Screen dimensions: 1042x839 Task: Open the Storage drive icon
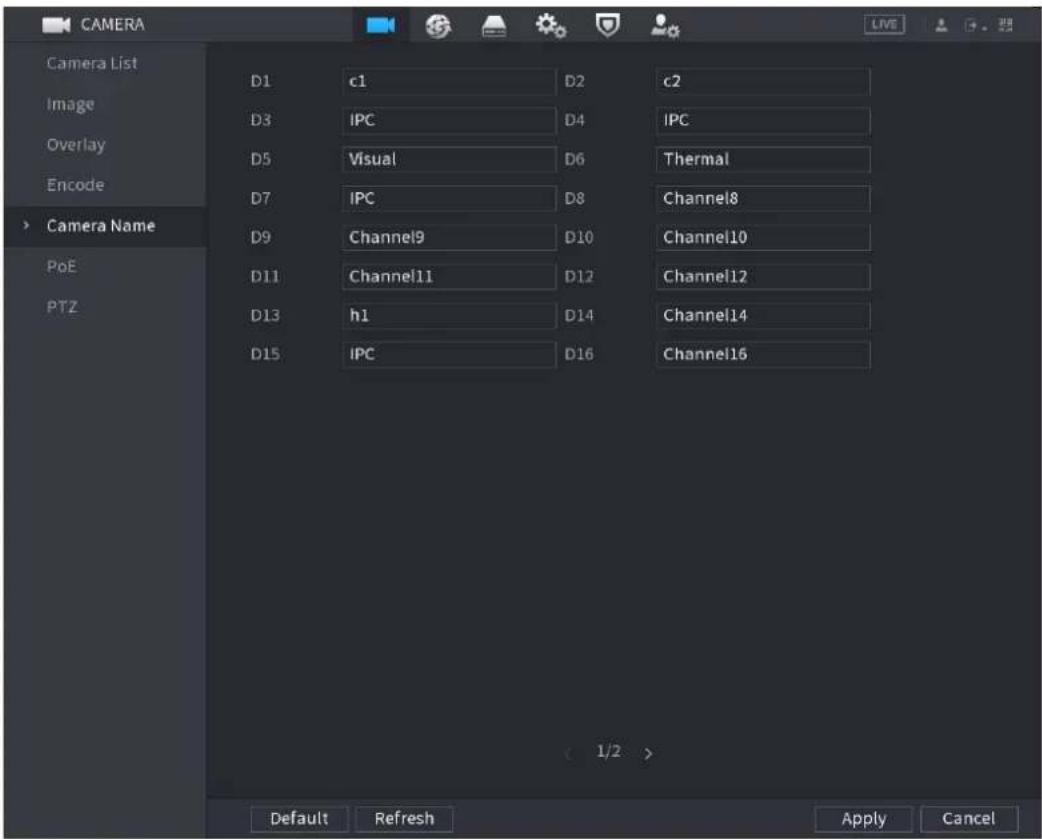tap(494, 26)
